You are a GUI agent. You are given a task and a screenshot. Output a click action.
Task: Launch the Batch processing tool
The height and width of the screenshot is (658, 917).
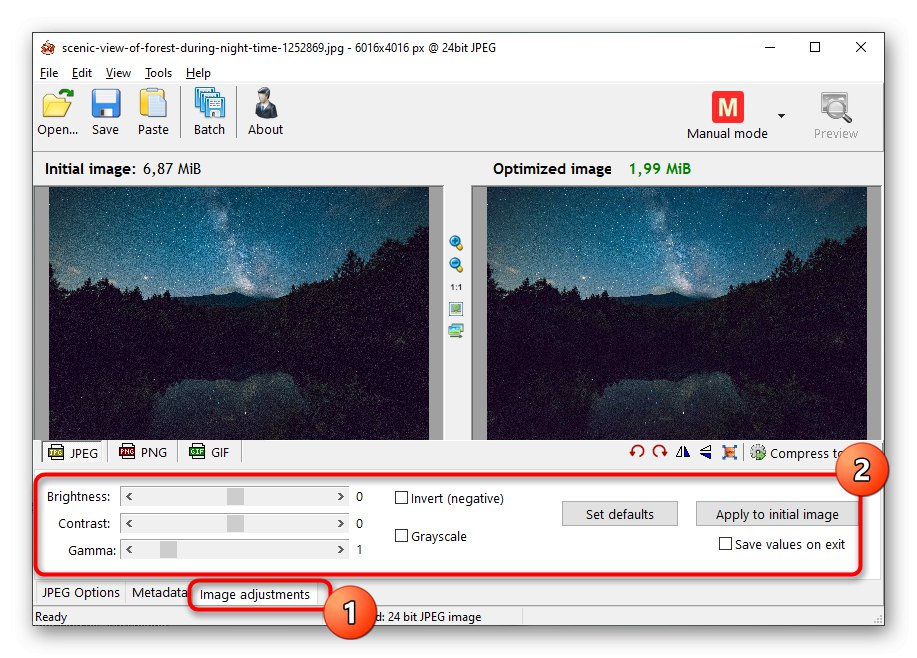tap(209, 112)
